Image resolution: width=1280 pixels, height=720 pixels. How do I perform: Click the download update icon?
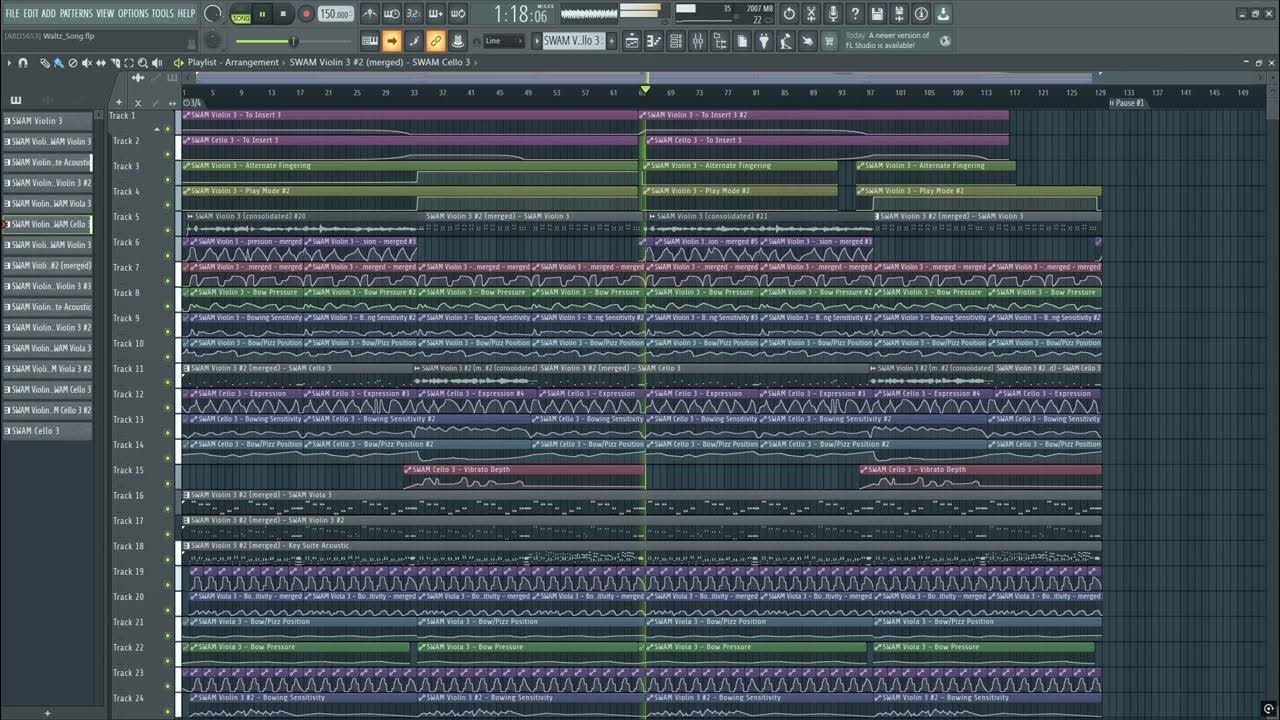point(942,15)
